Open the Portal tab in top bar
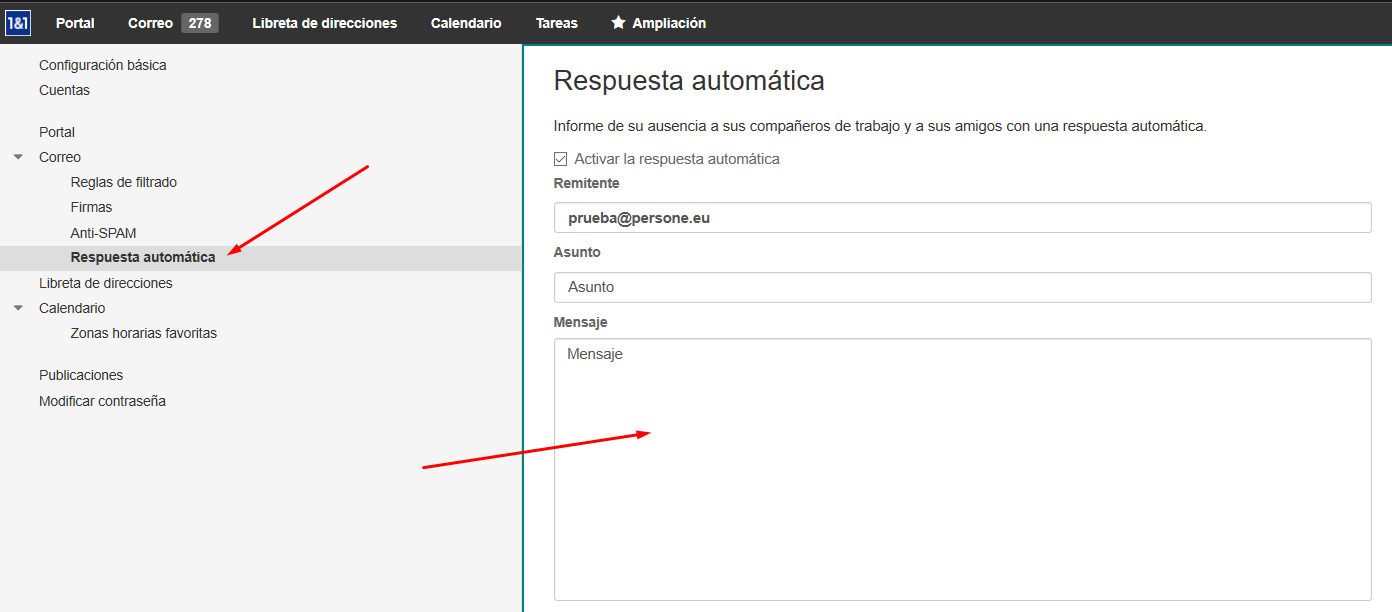Screen dimensions: 1392x612 click(75, 22)
